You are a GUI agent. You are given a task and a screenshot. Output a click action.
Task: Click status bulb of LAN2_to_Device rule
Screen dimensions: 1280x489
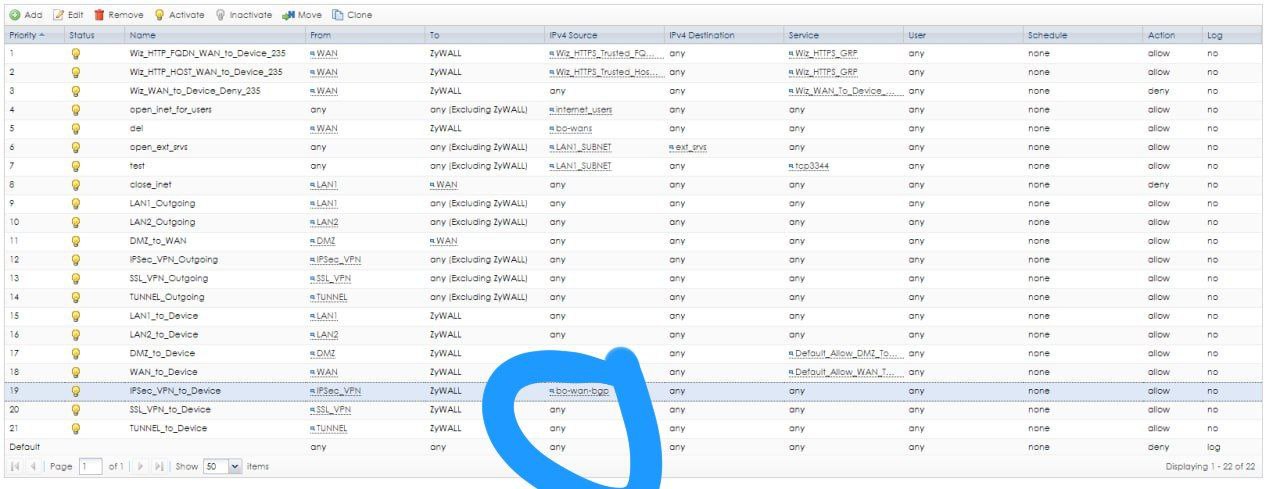(x=75, y=335)
